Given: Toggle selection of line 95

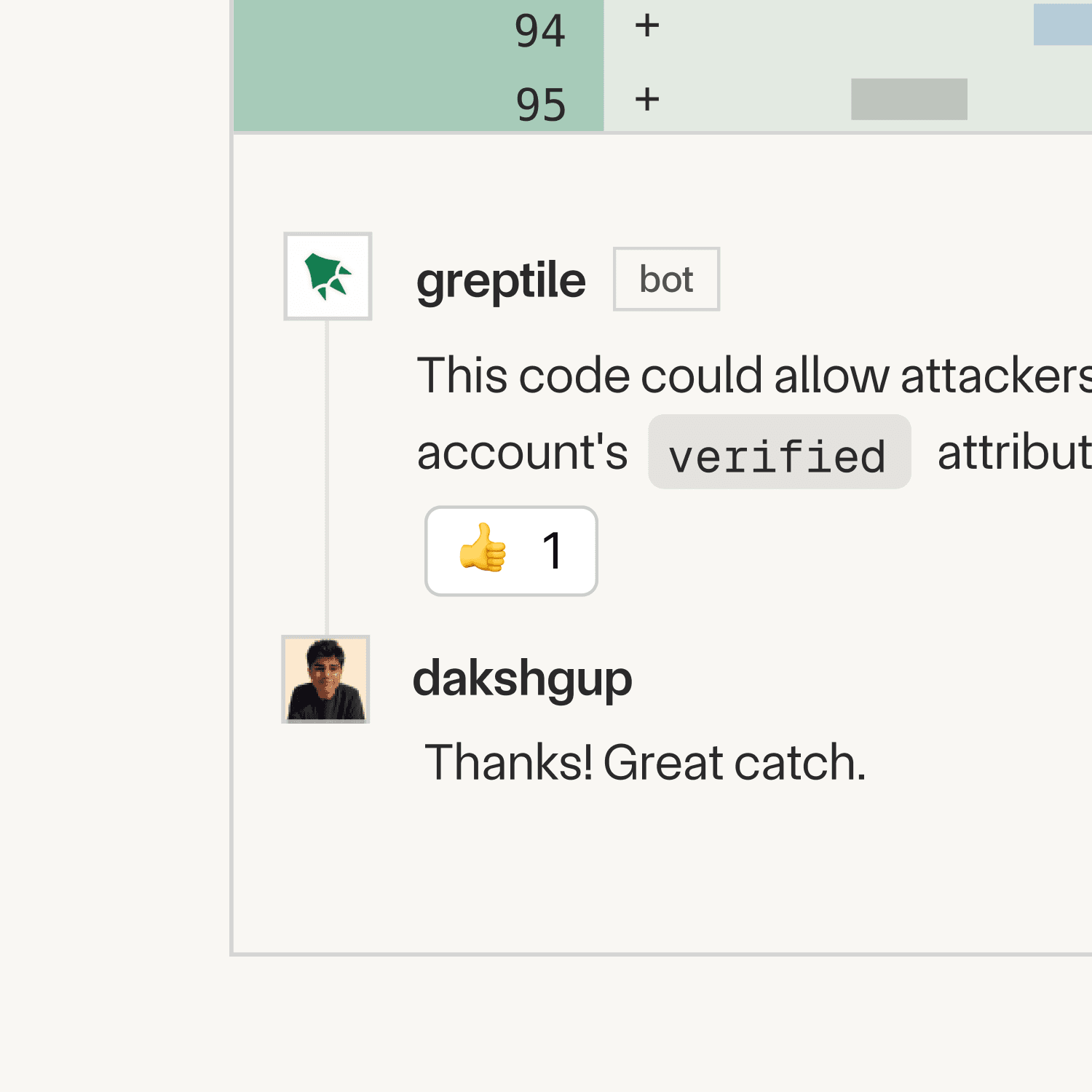Looking at the screenshot, I should [x=542, y=104].
